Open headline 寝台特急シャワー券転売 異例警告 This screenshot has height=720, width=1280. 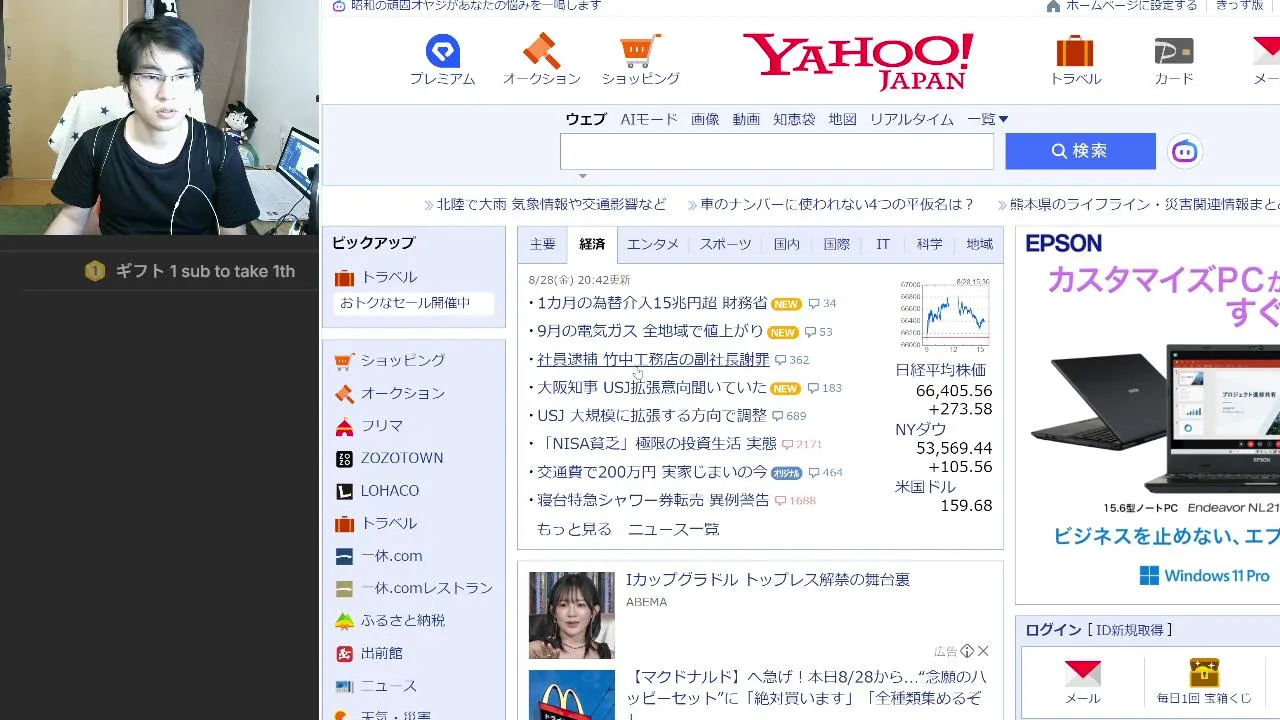pyautogui.click(x=653, y=499)
